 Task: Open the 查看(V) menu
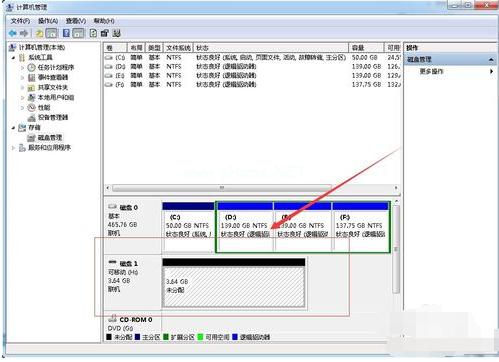pos(76,21)
